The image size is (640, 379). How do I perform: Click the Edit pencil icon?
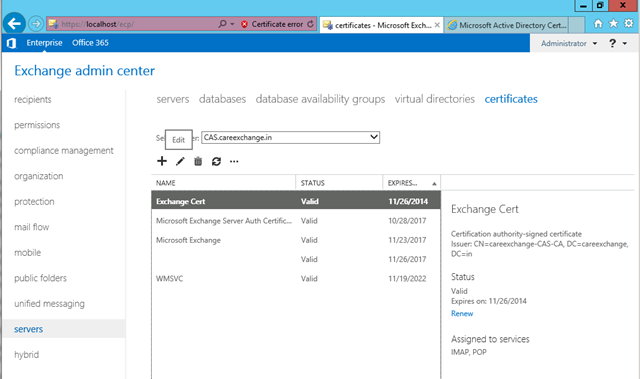coord(180,162)
